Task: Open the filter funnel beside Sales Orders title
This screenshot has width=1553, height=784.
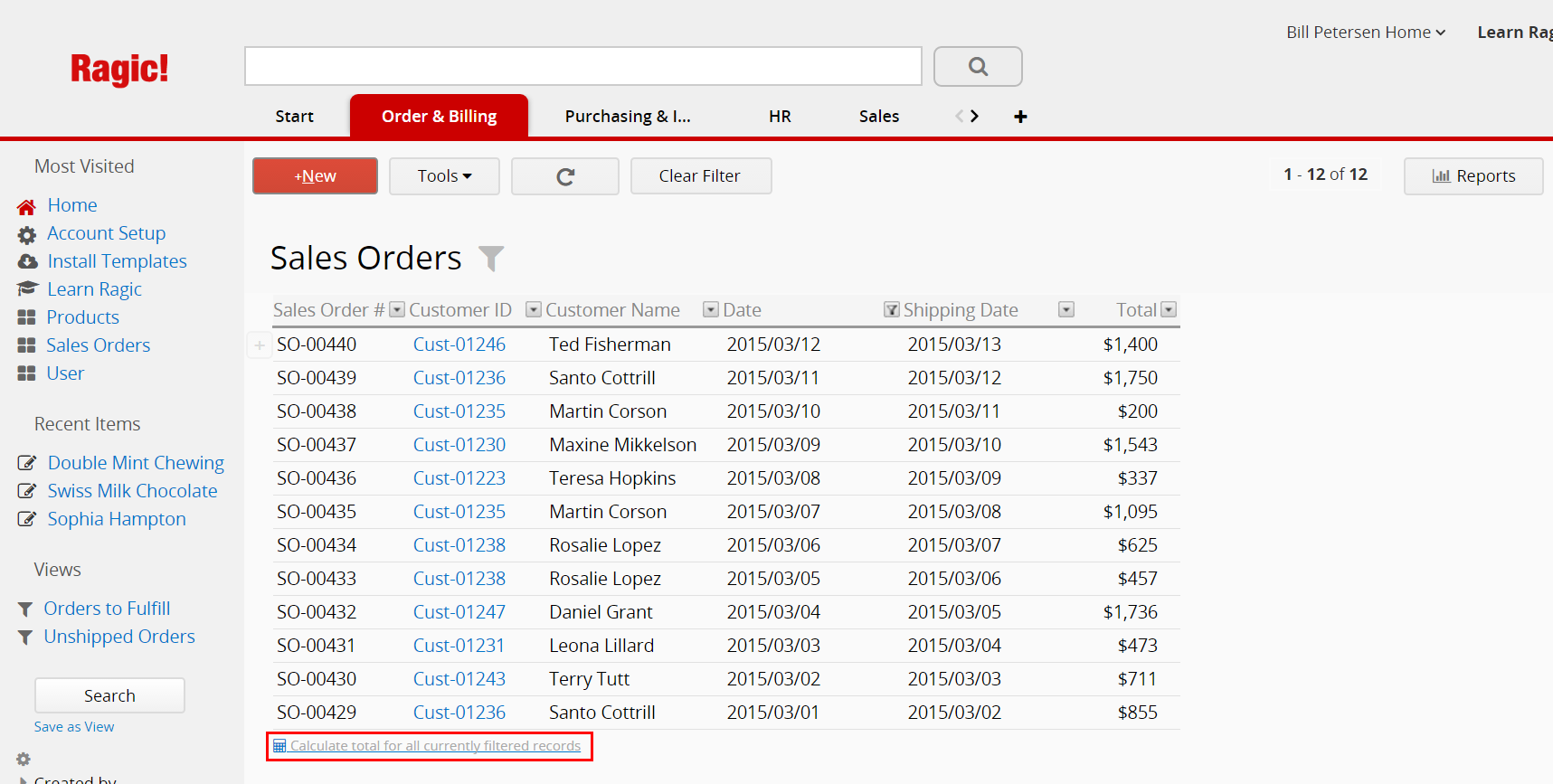Action: 491,259
